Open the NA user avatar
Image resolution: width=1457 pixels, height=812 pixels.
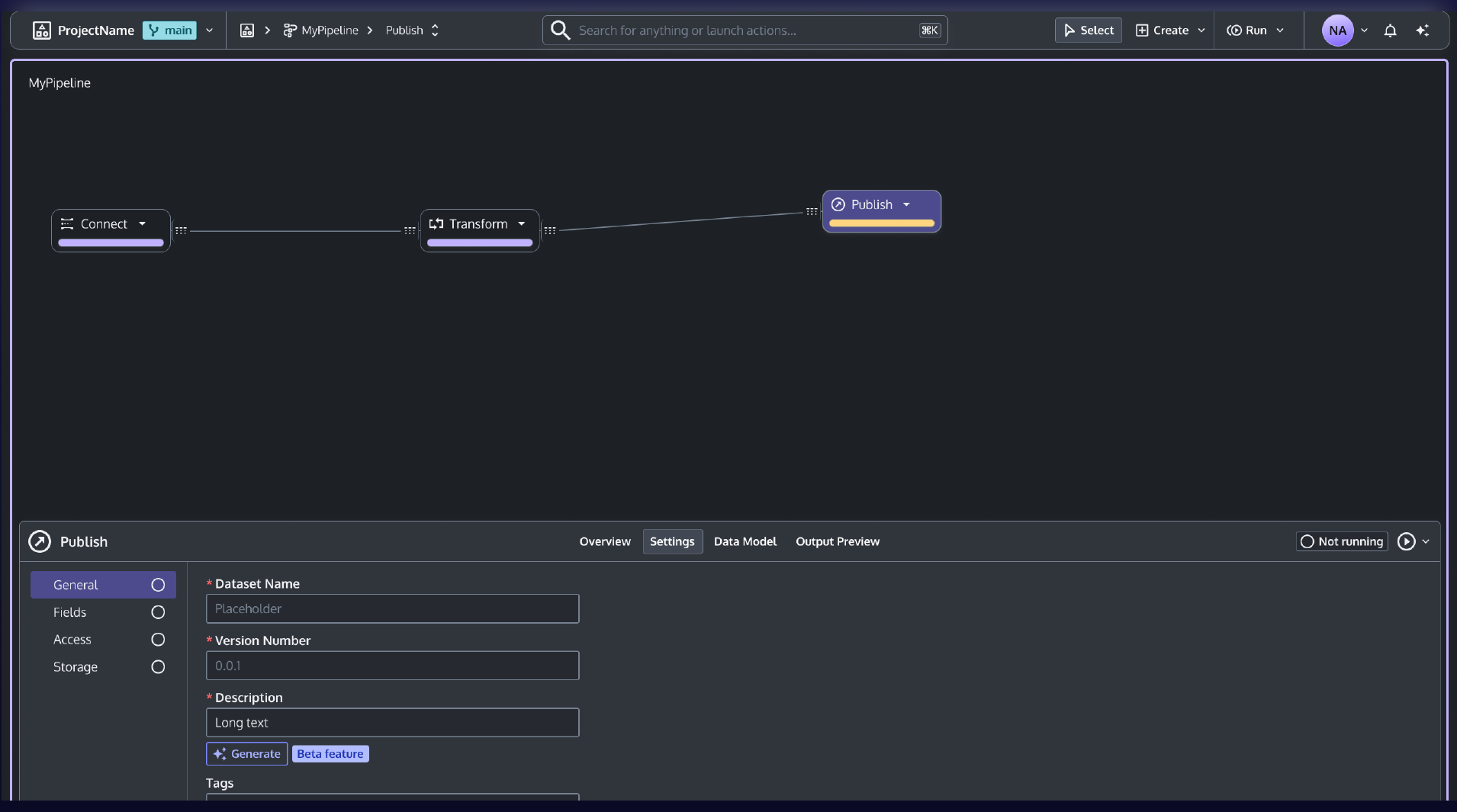click(x=1337, y=30)
